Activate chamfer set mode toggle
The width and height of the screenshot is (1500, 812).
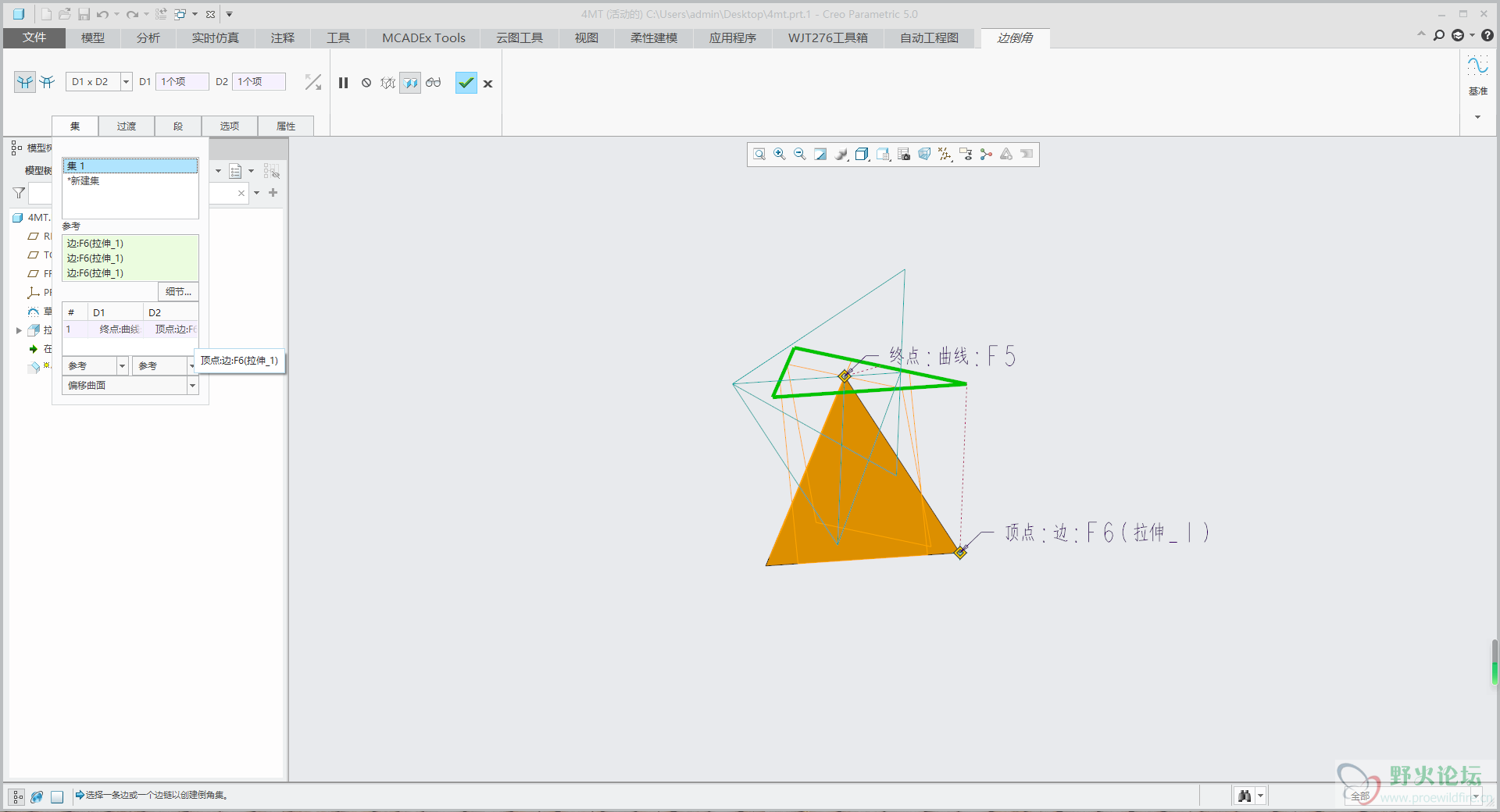(25, 82)
